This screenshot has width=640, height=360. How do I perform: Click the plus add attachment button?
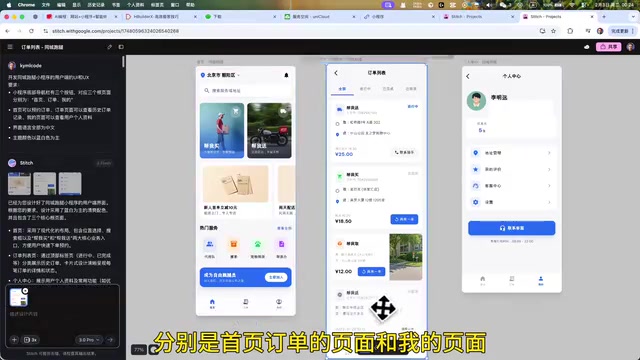(14, 340)
